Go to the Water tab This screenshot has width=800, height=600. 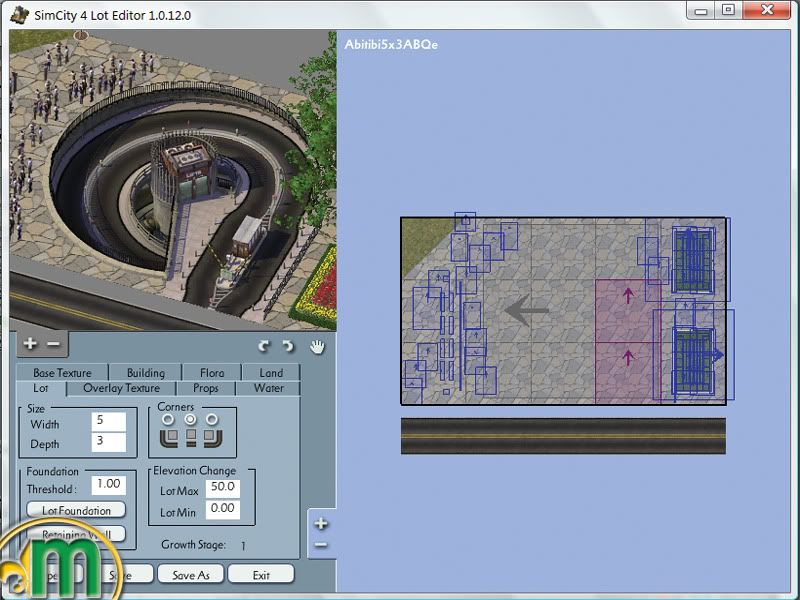[268, 388]
